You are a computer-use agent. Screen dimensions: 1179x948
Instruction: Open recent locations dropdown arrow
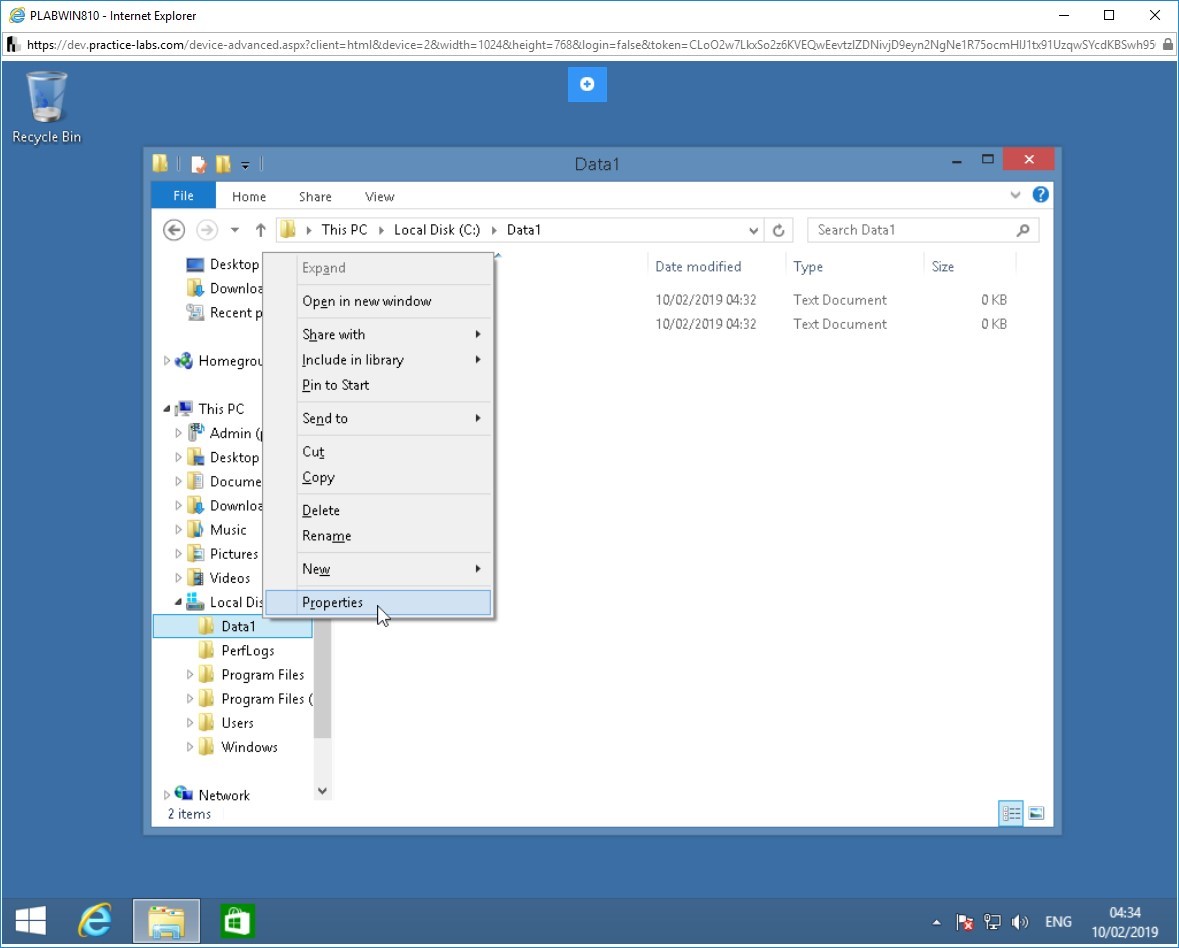pos(235,230)
